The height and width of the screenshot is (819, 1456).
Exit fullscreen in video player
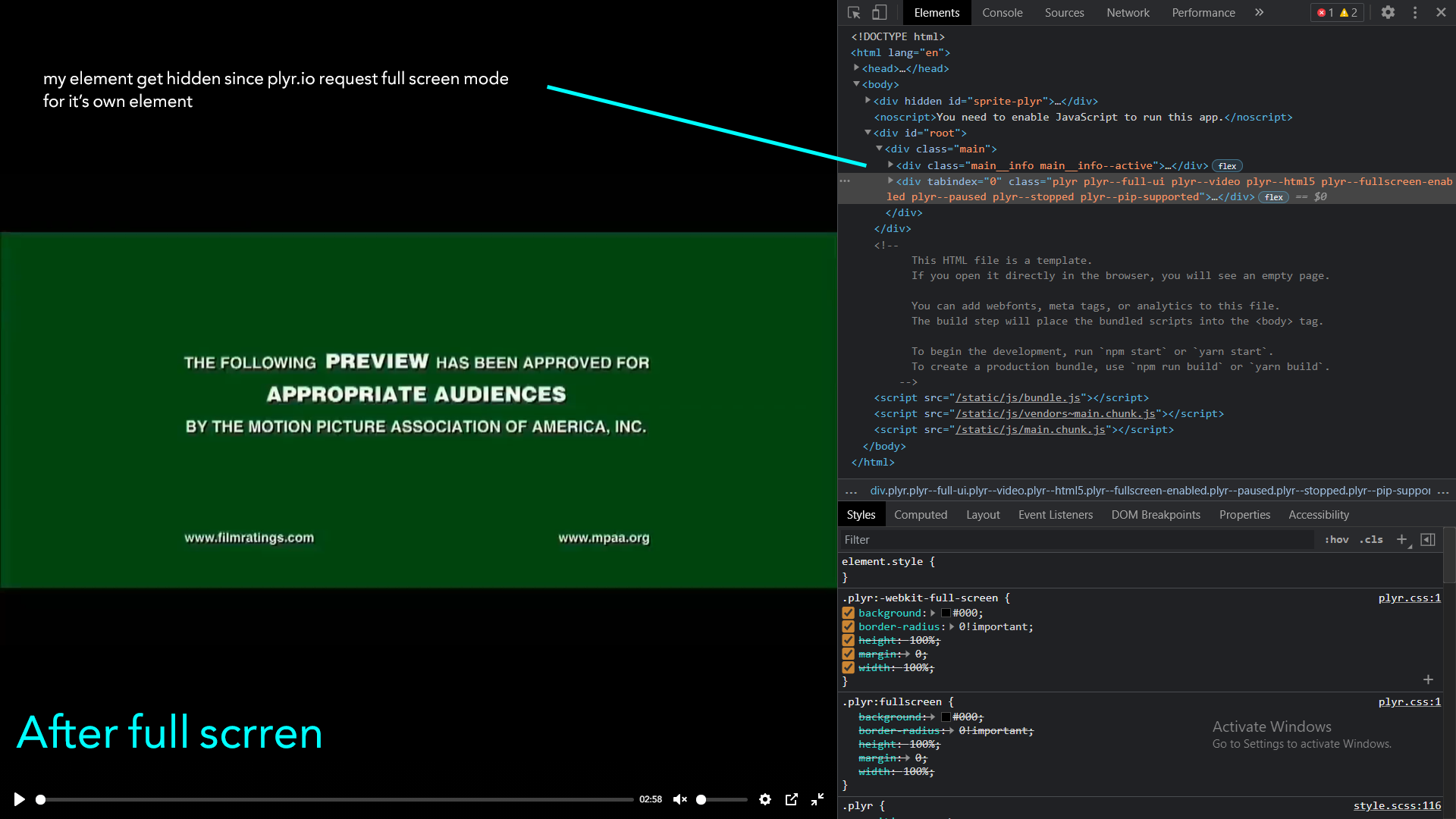[817, 799]
